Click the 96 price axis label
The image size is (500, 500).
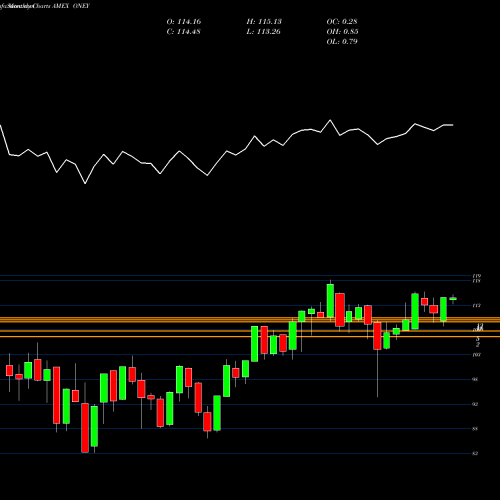pos(475,380)
